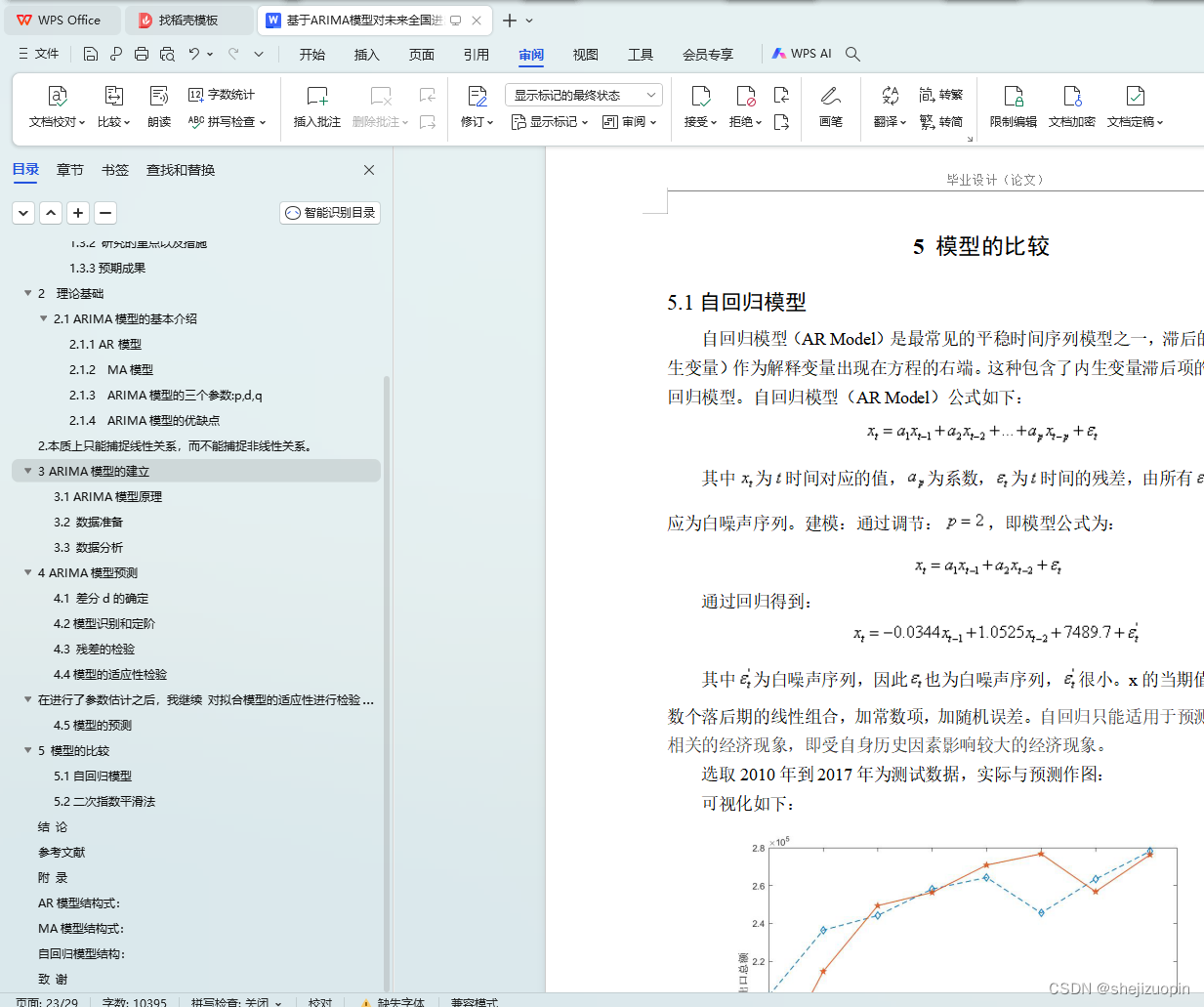
Task: Expand all levels with the down chevron in outline
Action: (x=23, y=212)
